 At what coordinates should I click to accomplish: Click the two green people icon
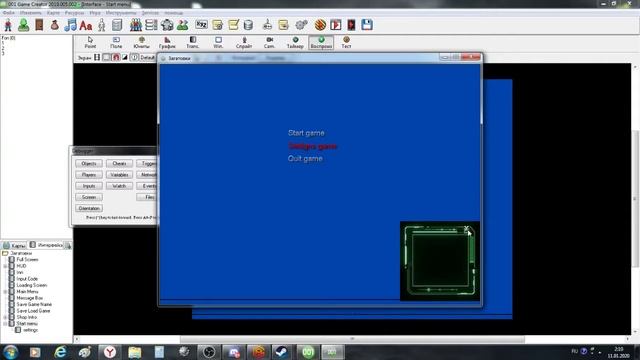[182, 25]
